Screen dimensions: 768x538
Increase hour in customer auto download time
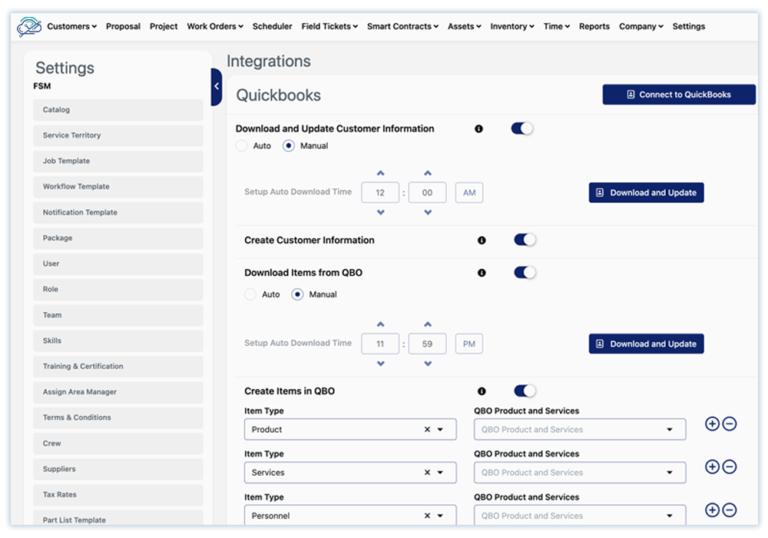381,173
